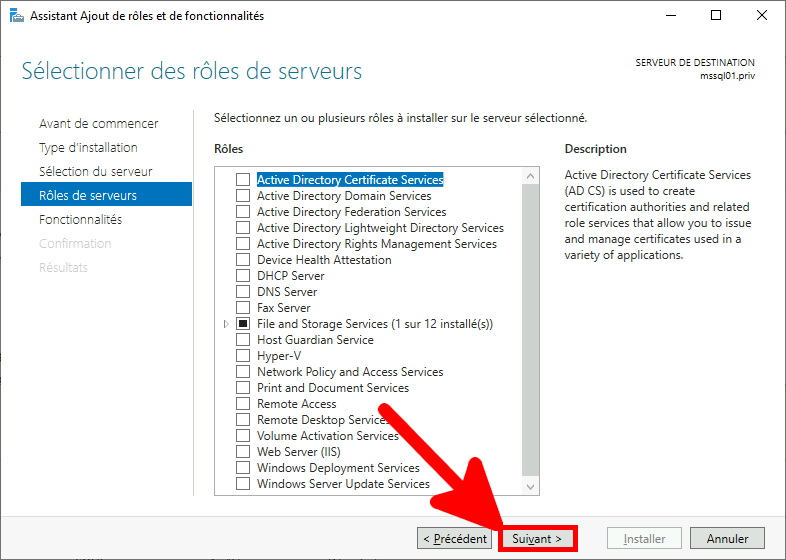
Task: Tick the DHCP Server checkbox
Action: 243,276
